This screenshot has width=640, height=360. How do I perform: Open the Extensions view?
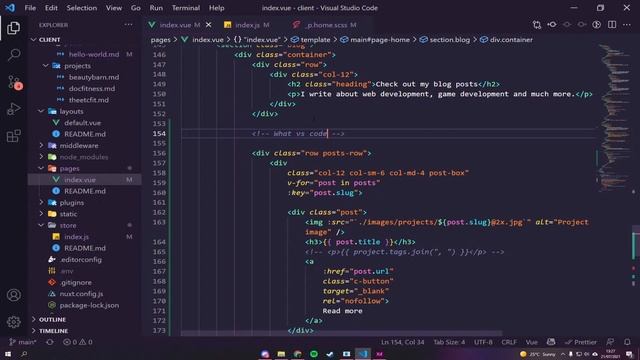point(13,136)
